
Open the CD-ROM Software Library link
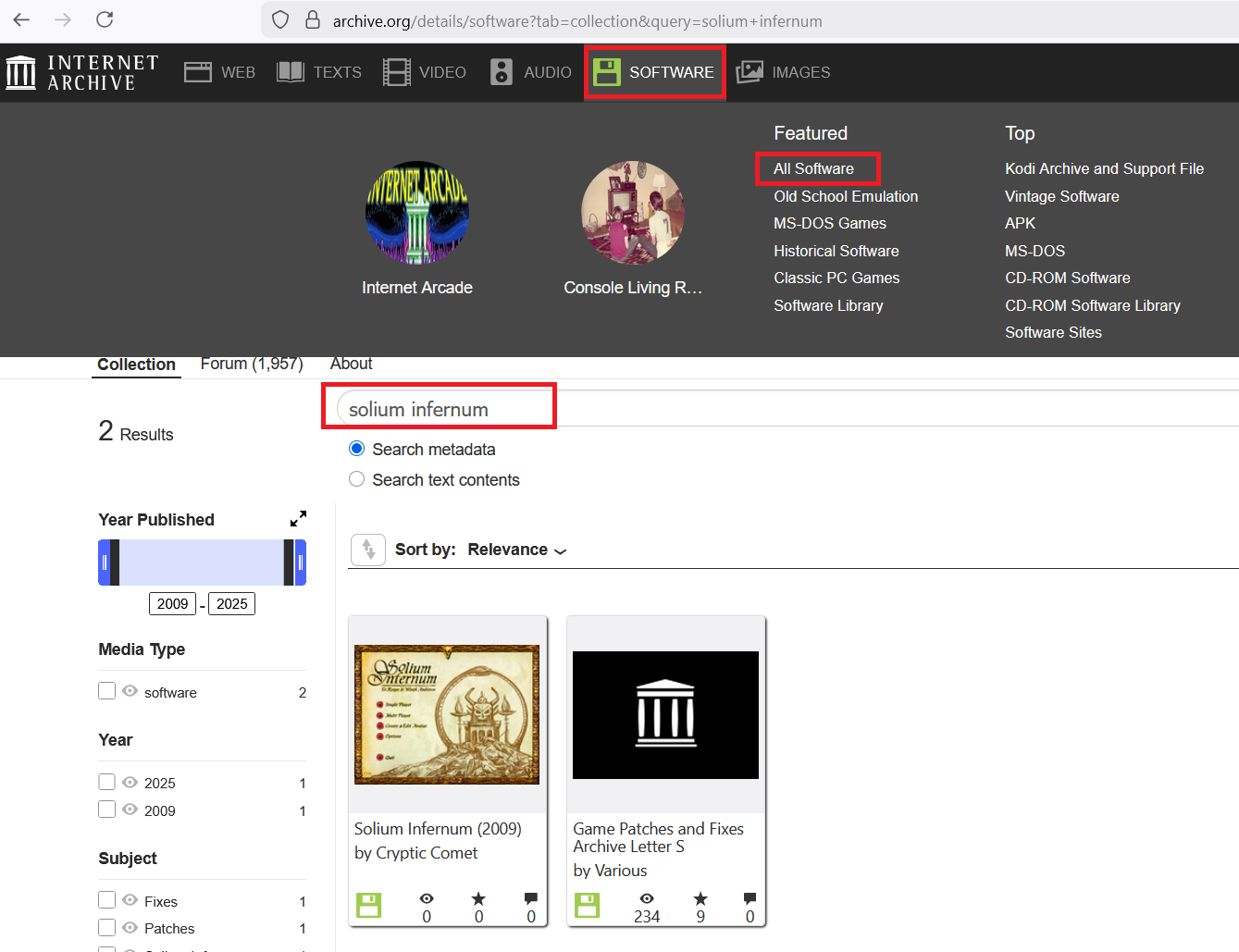tap(1093, 305)
